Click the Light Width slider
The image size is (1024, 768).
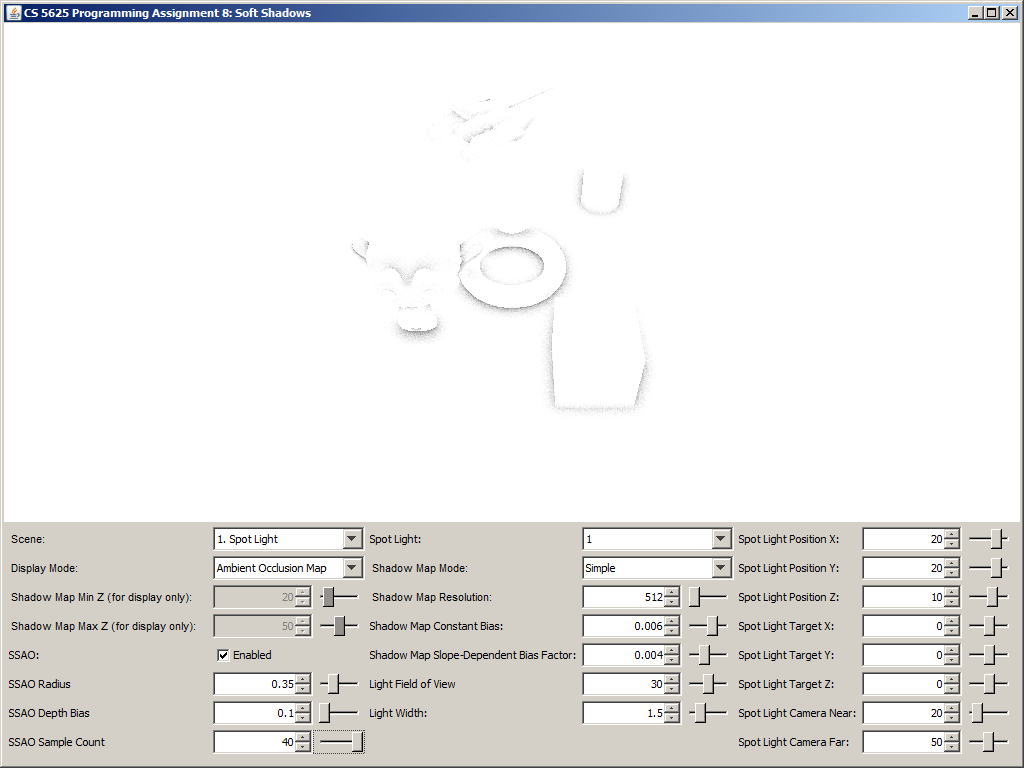tap(708, 713)
